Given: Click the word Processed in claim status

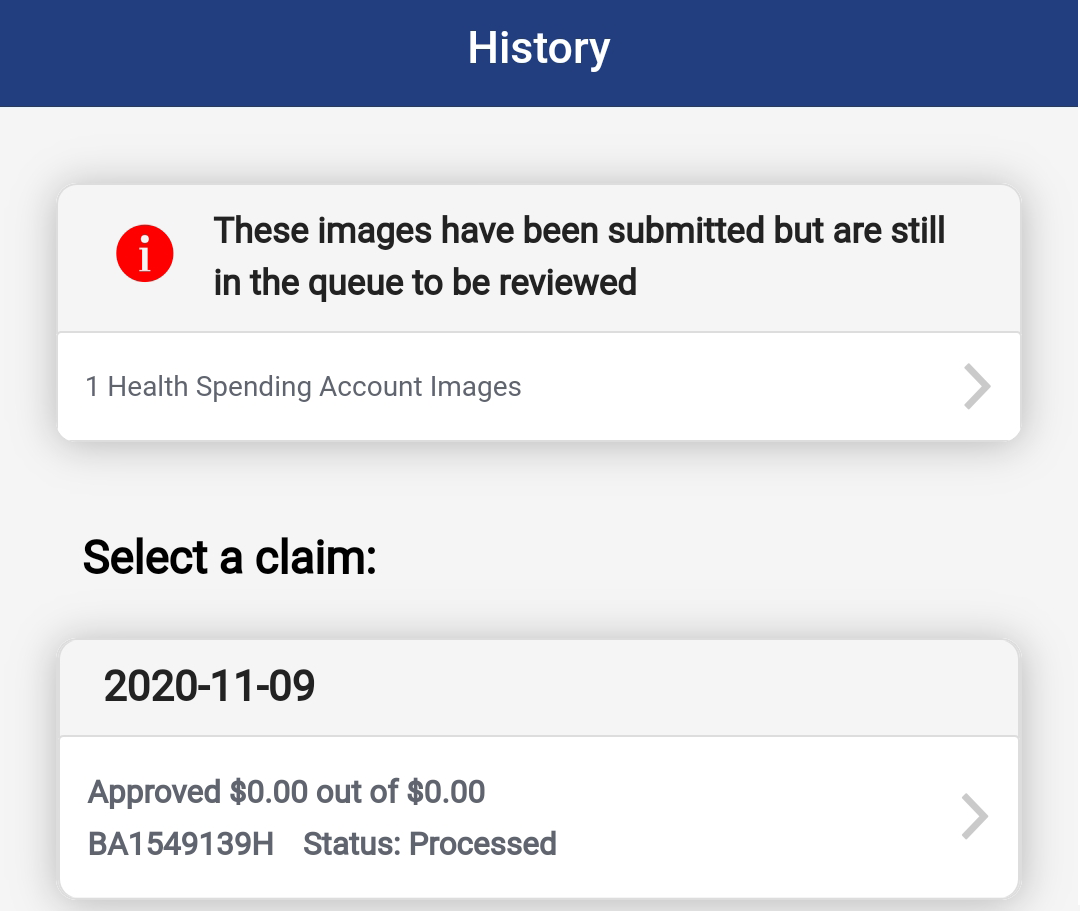Looking at the screenshot, I should (x=483, y=844).
